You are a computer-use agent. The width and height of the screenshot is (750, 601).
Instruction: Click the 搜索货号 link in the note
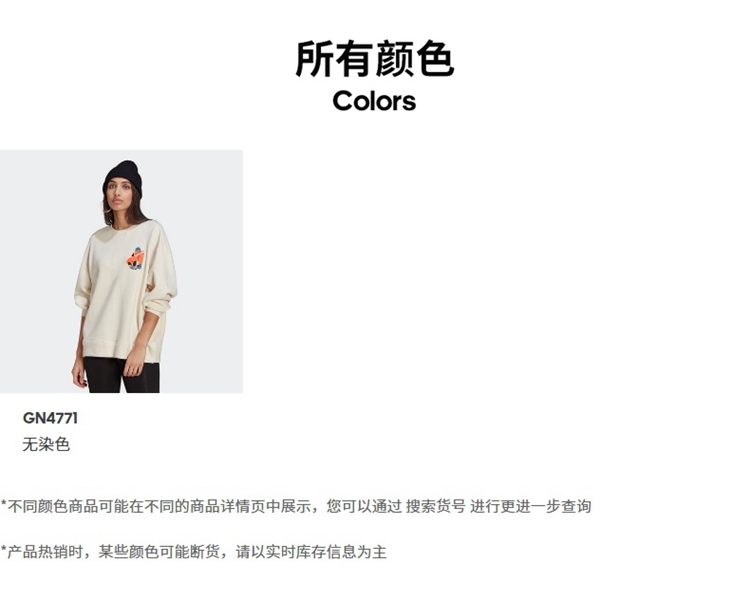point(435,506)
